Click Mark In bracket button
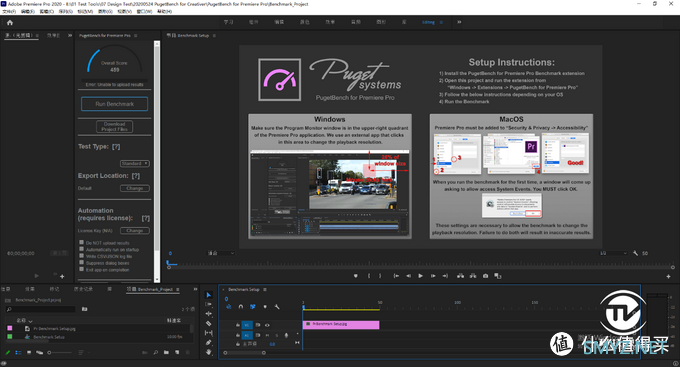This screenshot has height=367, width=680. 369,276
